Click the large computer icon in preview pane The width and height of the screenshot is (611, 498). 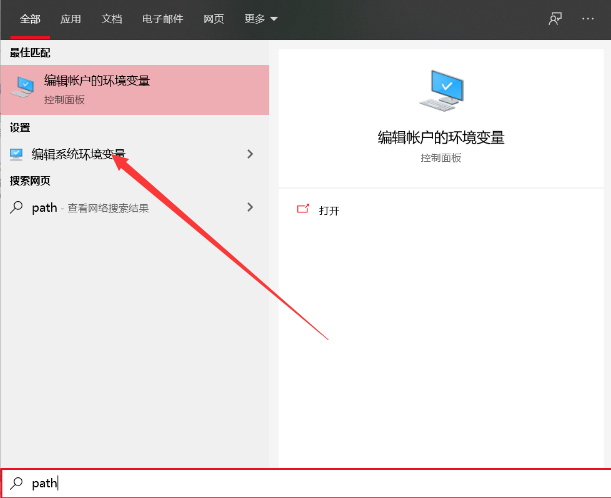coord(441,91)
